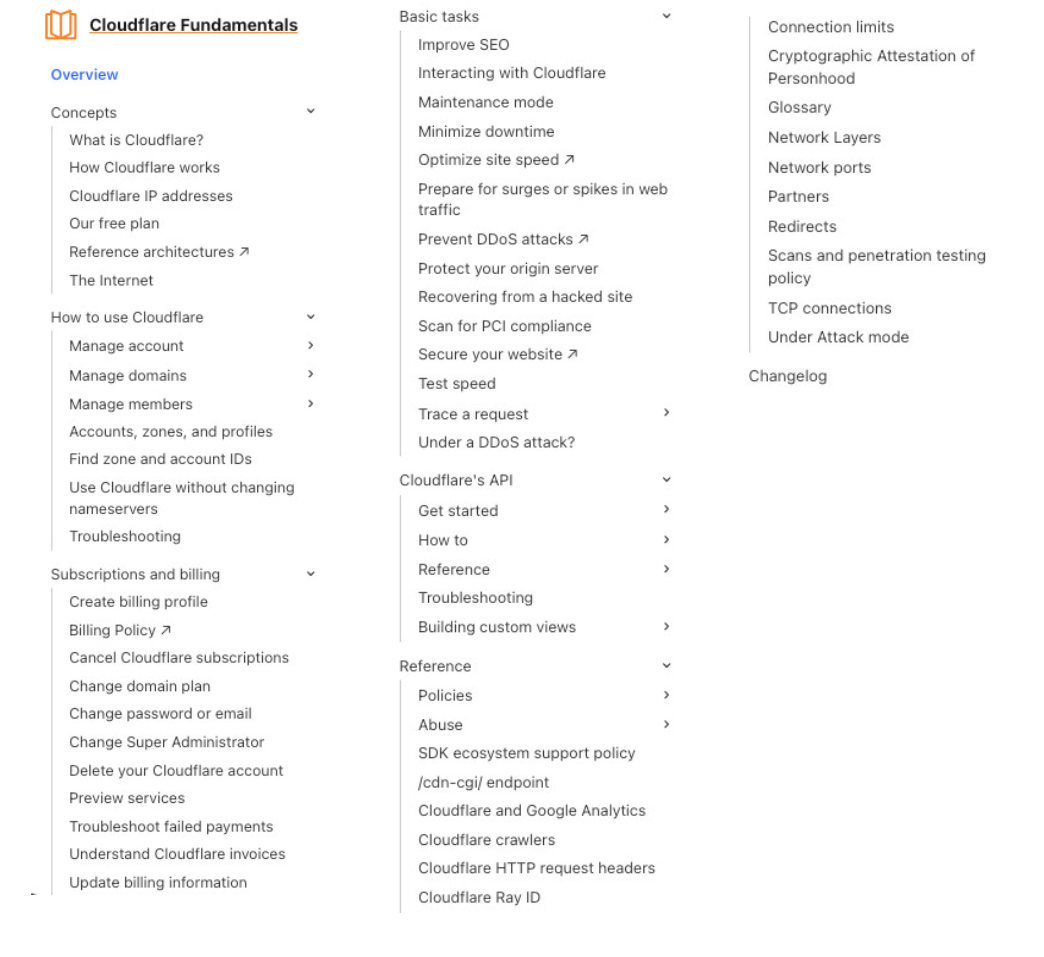
Task: Open the Changelog menu item
Action: (788, 377)
